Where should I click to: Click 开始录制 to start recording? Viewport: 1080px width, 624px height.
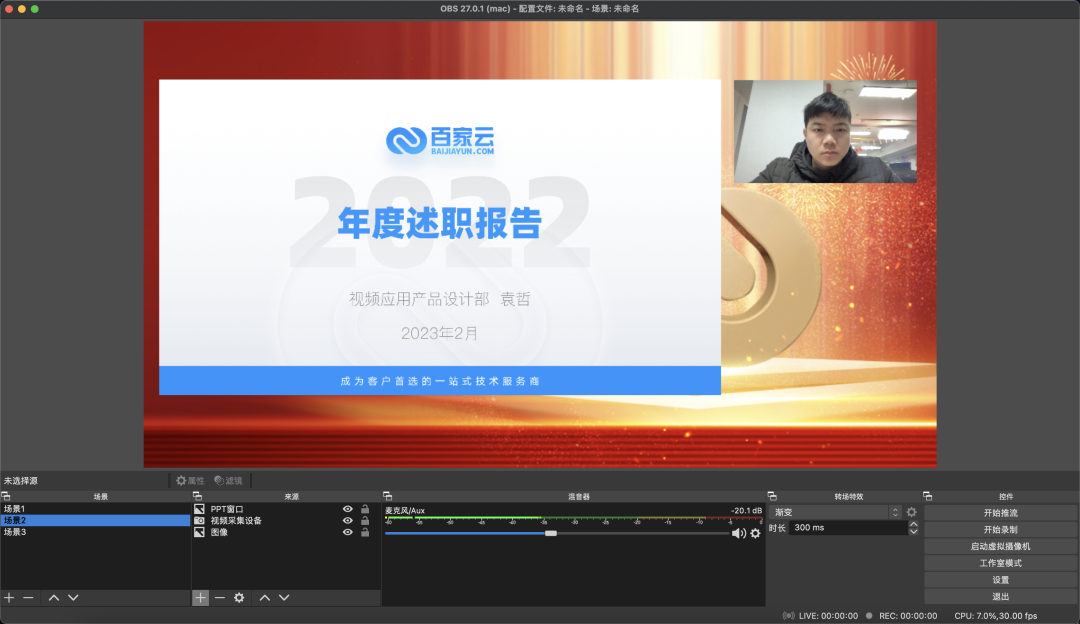(1000, 529)
